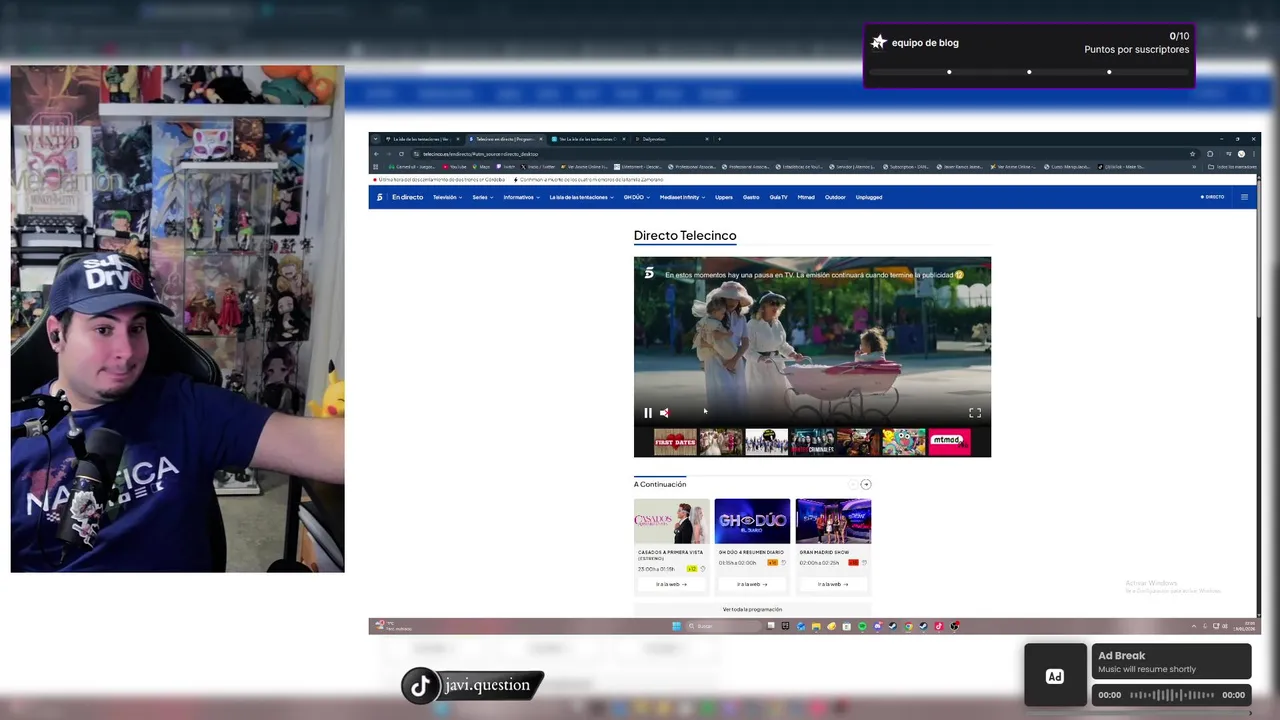Open the First Dates channel thumbnail
Image resolution: width=1280 pixels, height=720 pixels.
pos(675,442)
